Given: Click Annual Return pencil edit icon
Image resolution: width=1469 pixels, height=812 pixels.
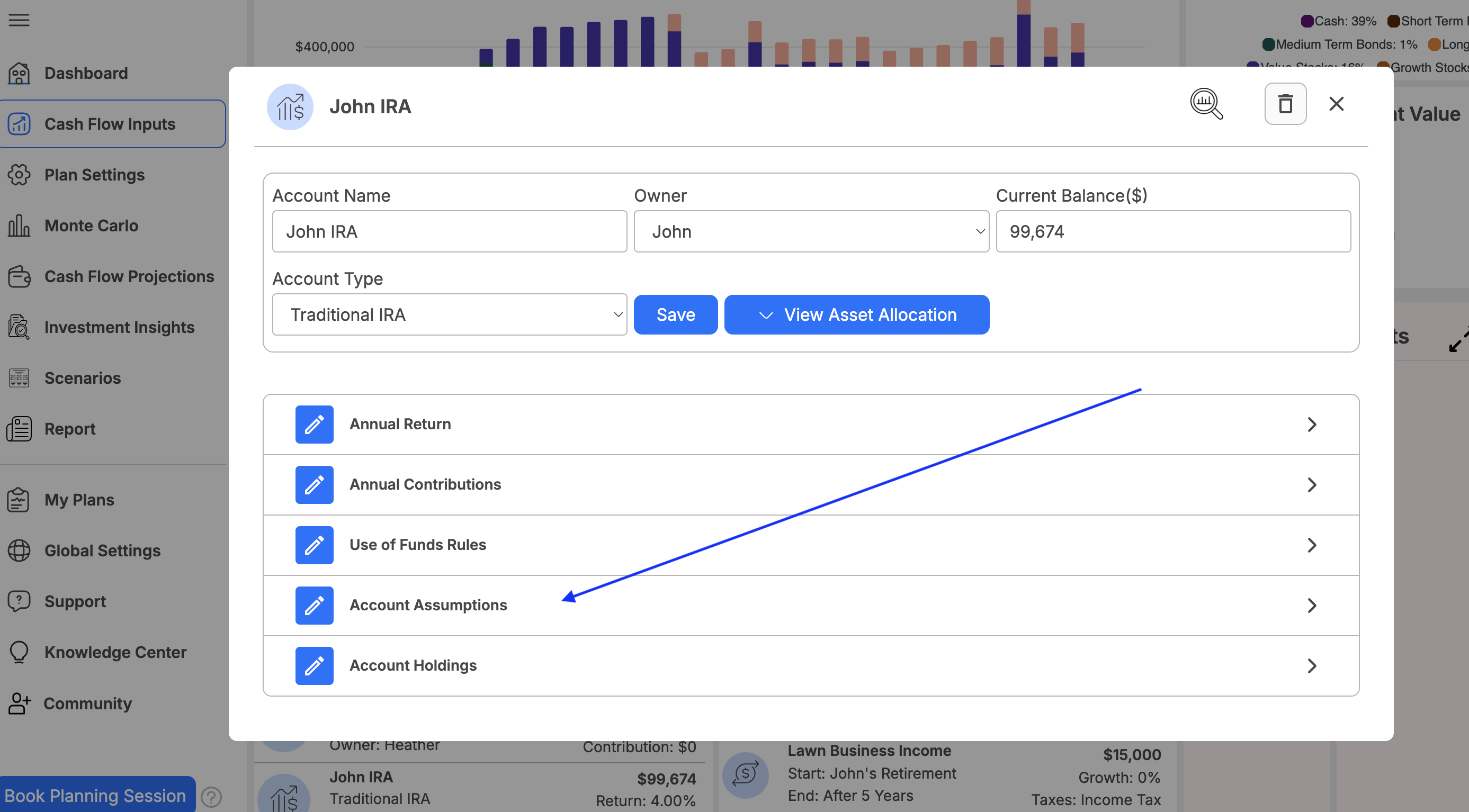Looking at the screenshot, I should pos(314,425).
